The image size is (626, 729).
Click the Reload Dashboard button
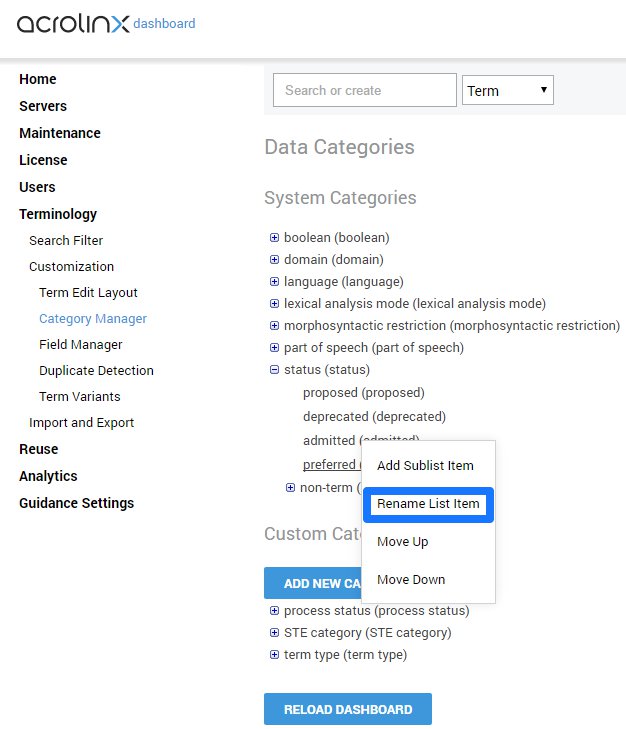pos(348,709)
